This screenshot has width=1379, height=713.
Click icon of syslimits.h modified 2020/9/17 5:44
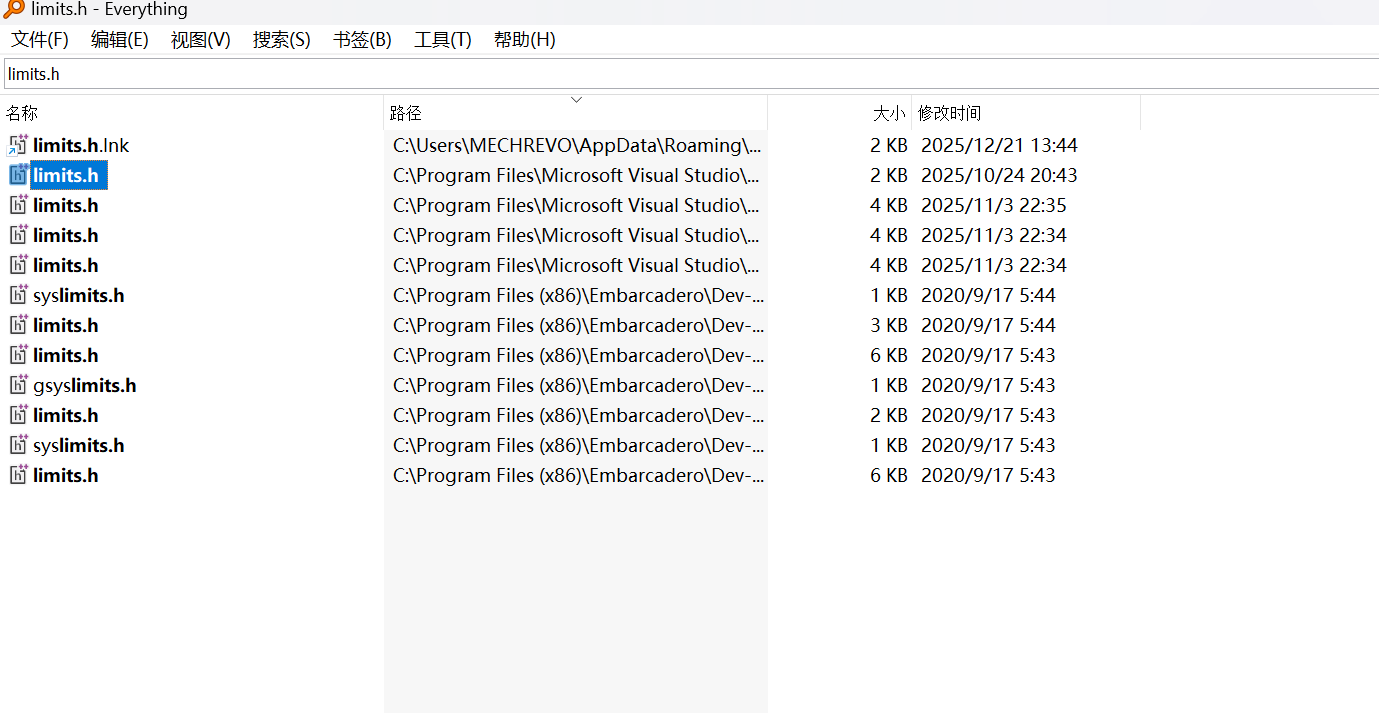tap(18, 295)
